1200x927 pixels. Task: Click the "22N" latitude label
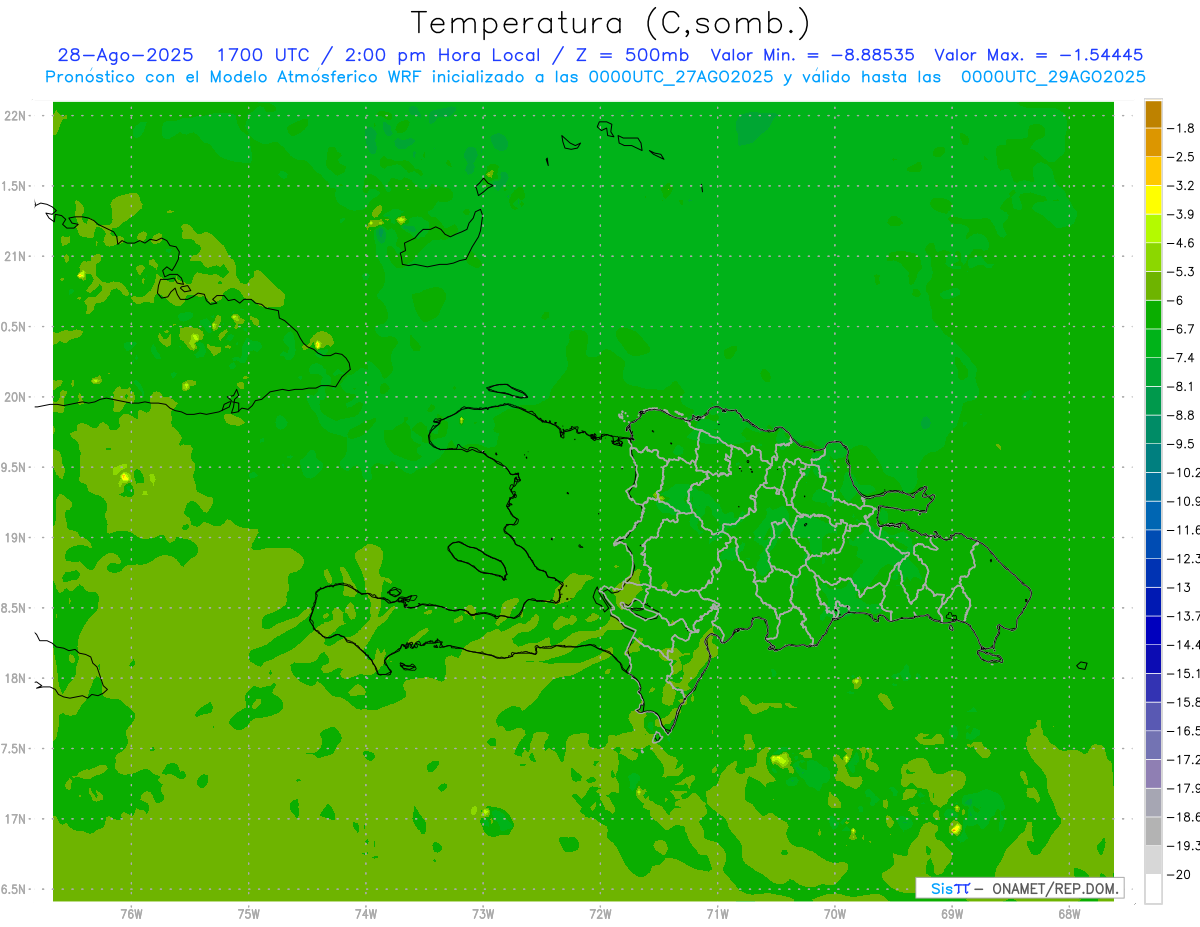[x=17, y=116]
